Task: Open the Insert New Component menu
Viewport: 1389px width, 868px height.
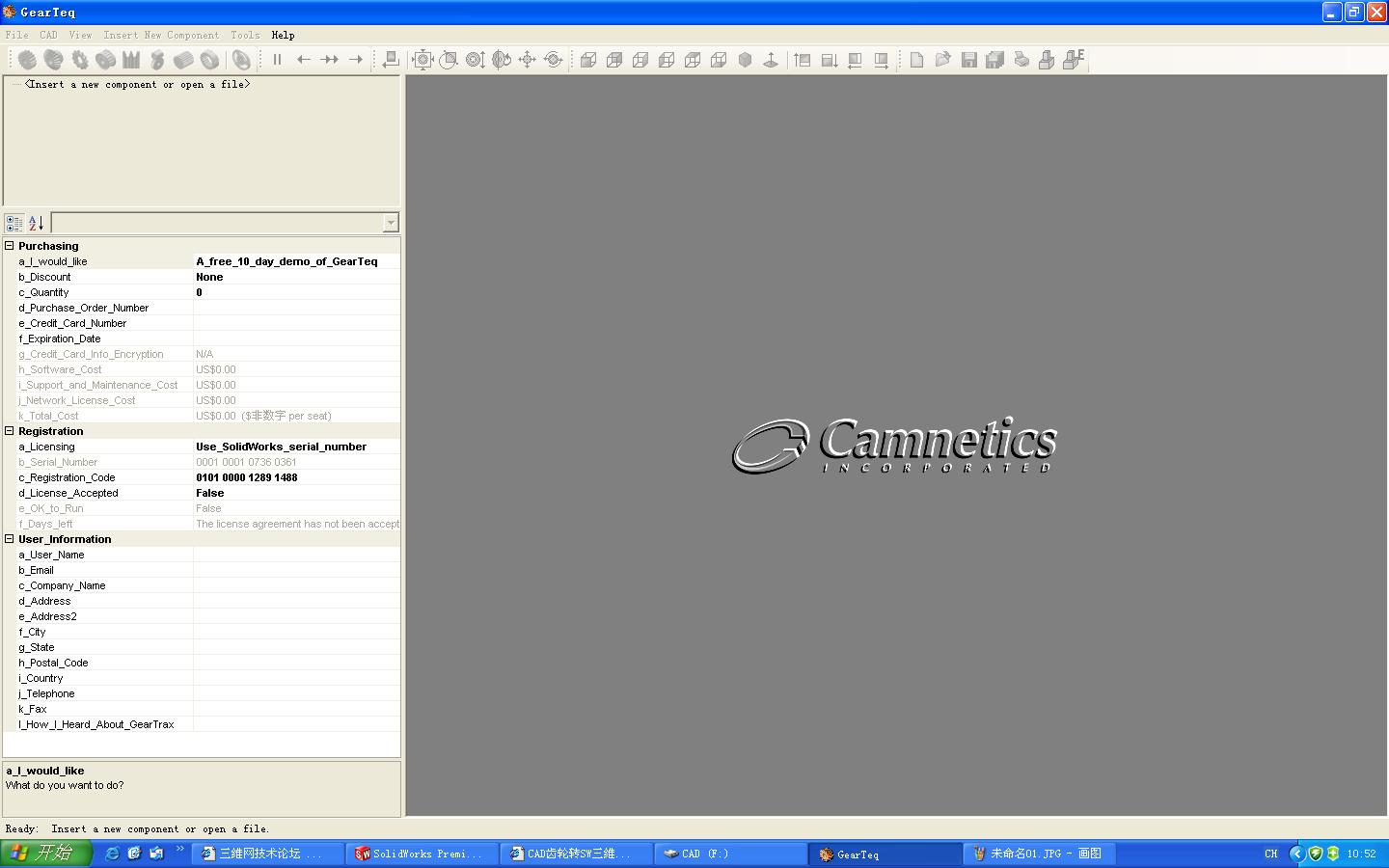Action: (x=161, y=35)
